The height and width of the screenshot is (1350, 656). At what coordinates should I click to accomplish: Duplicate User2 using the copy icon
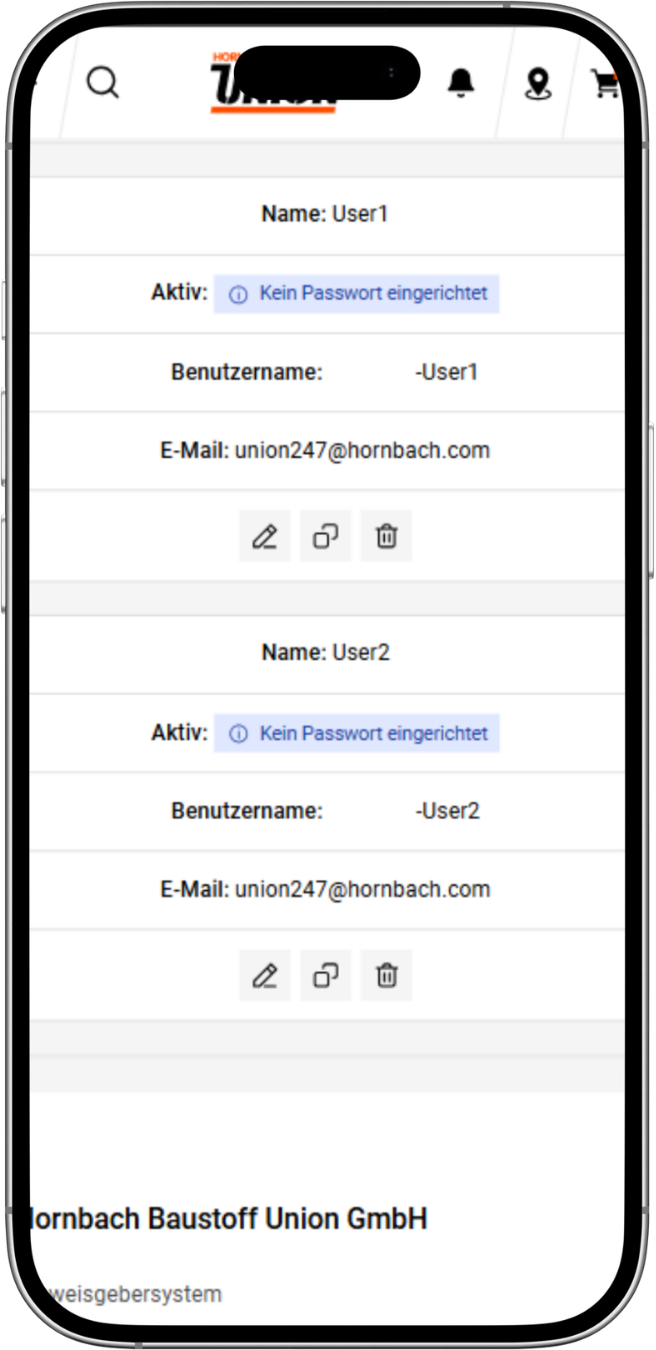coord(326,975)
